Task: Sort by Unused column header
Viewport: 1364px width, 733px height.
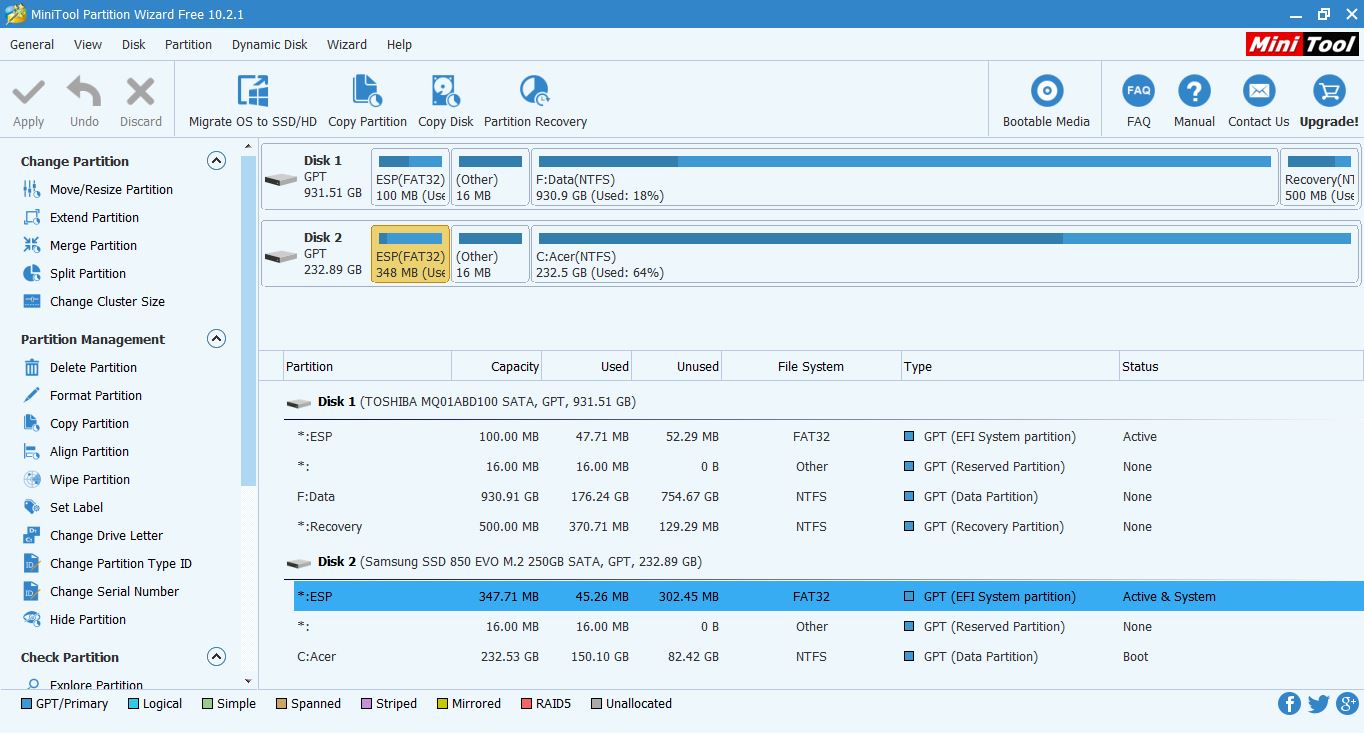Action: [677, 366]
